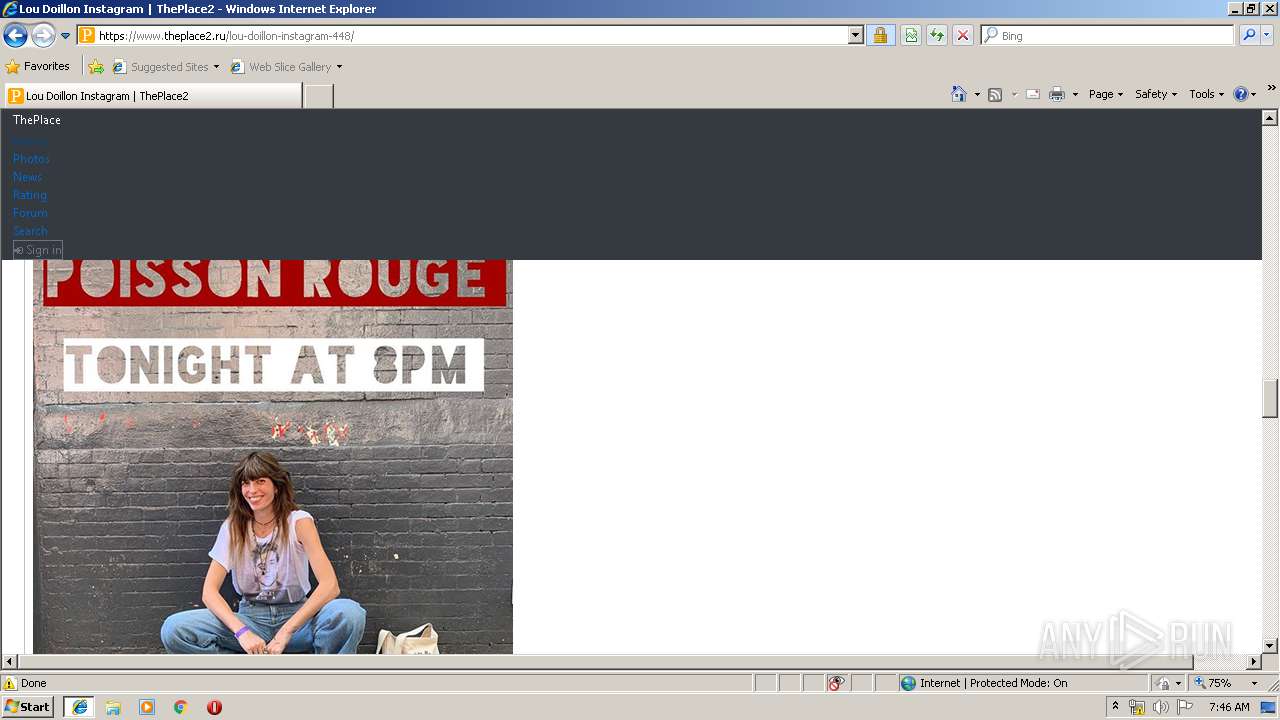Viewport: 1280px width, 720px height.
Task: Expand the Print options dropdown arrow
Action: [1075, 94]
